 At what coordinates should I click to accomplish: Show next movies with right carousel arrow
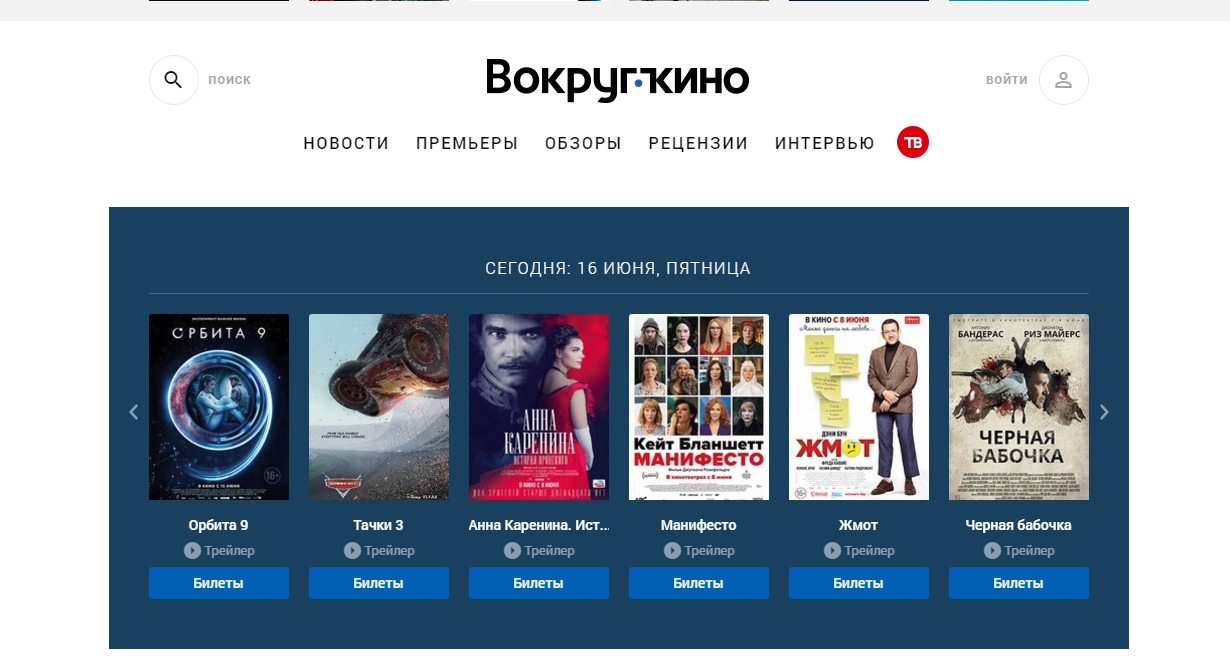pos(1104,412)
